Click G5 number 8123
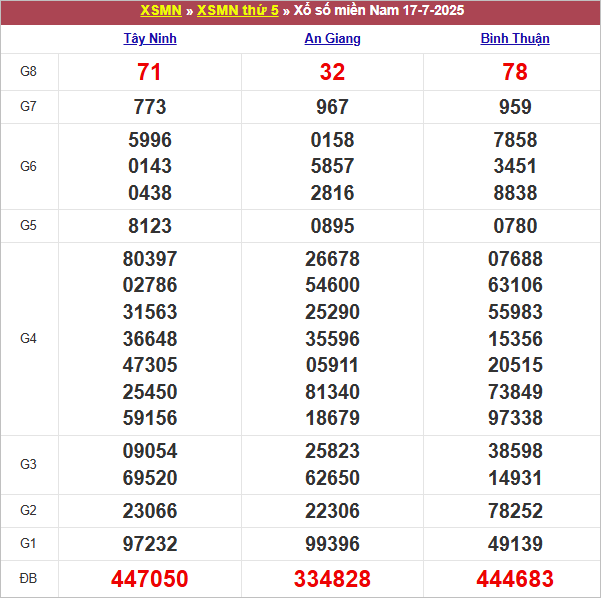Viewport: 601px width, 598px height. 150,226
